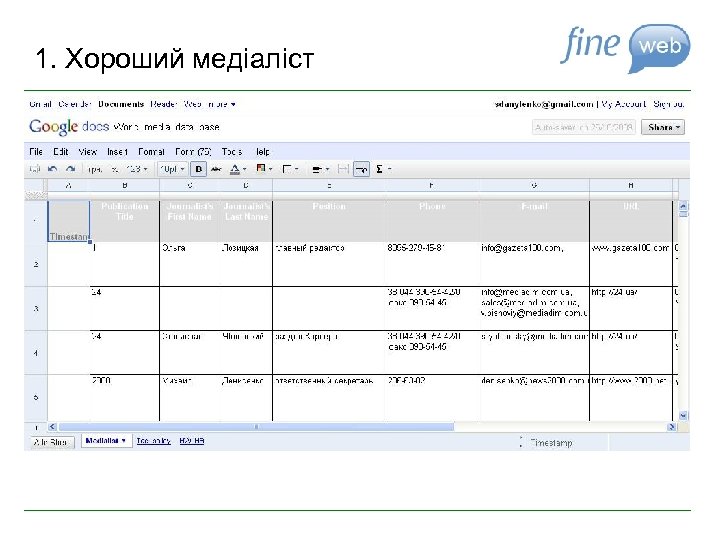Undo the last action

(x=52, y=169)
